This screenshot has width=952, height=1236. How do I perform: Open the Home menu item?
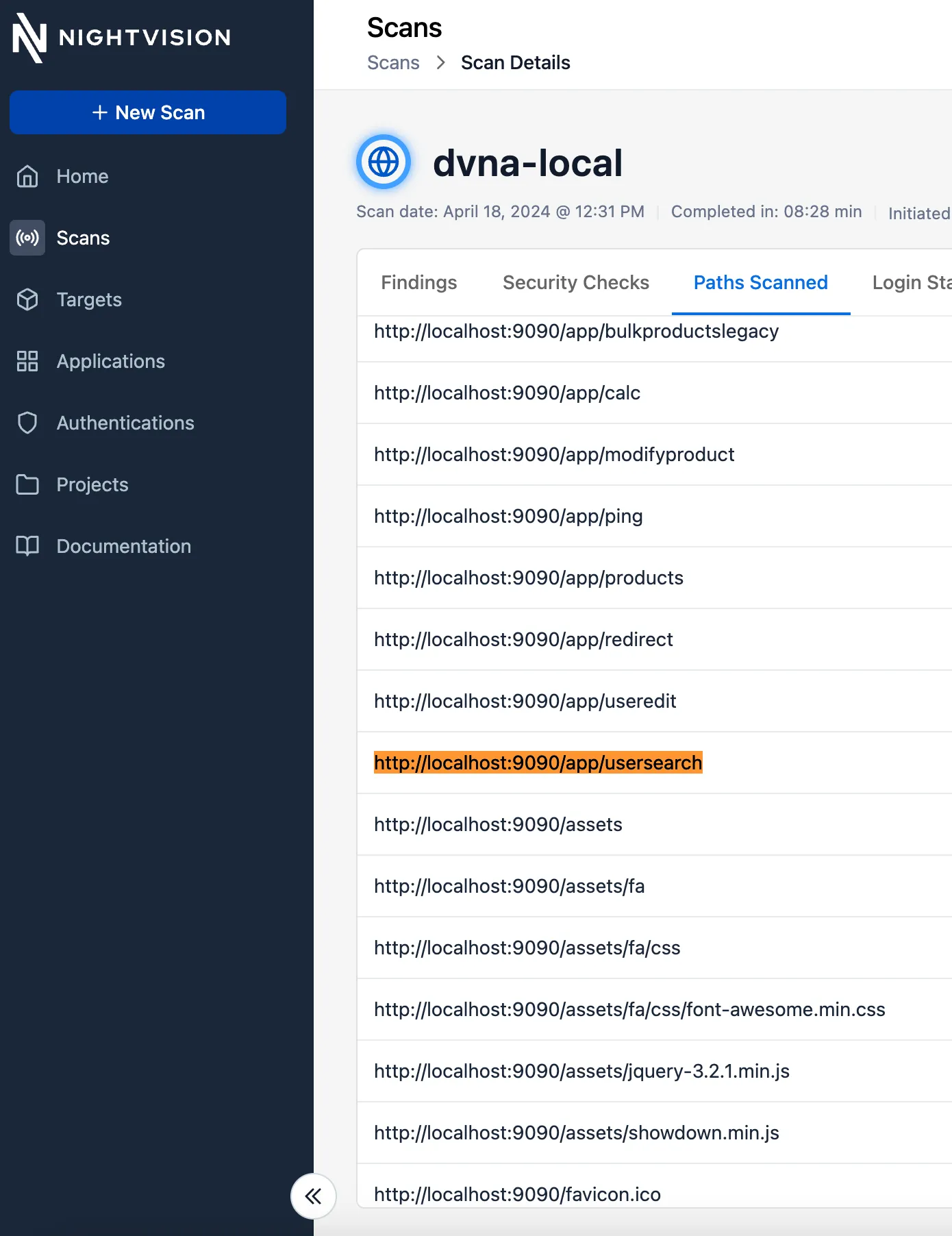click(x=82, y=176)
